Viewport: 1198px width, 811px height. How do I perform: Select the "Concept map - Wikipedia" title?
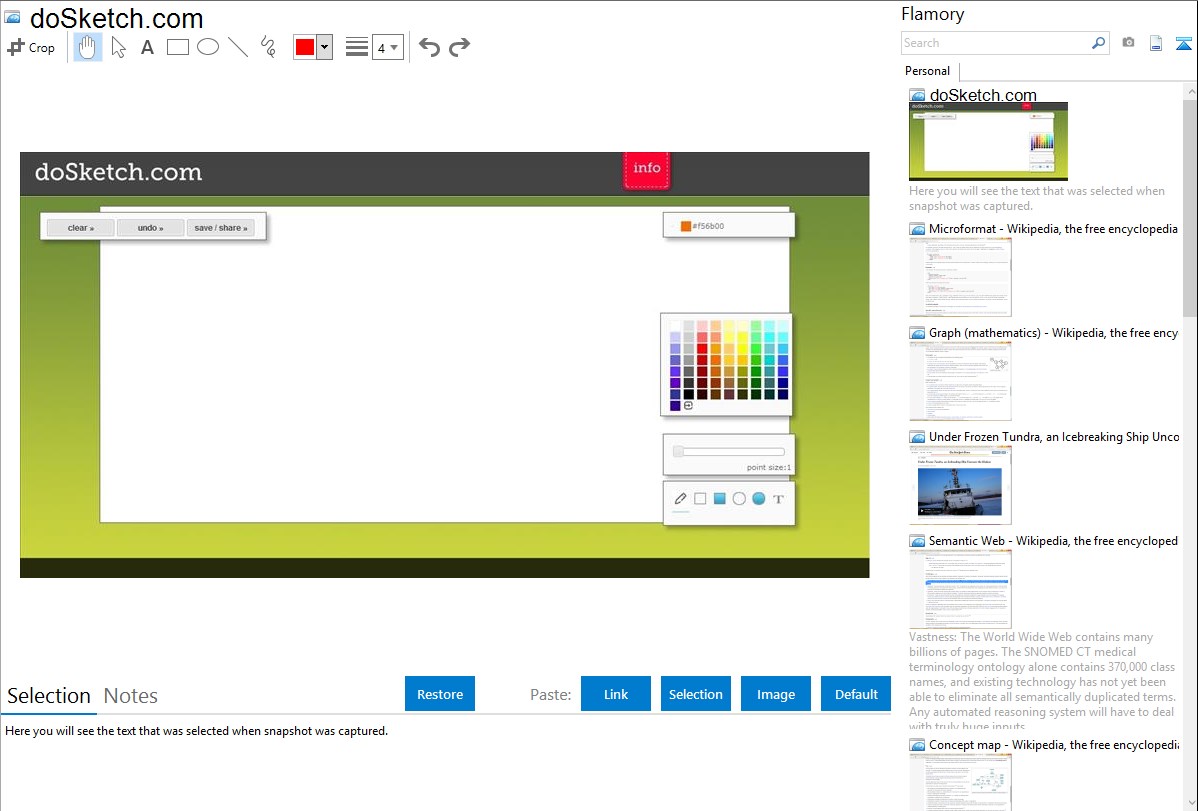point(1054,744)
